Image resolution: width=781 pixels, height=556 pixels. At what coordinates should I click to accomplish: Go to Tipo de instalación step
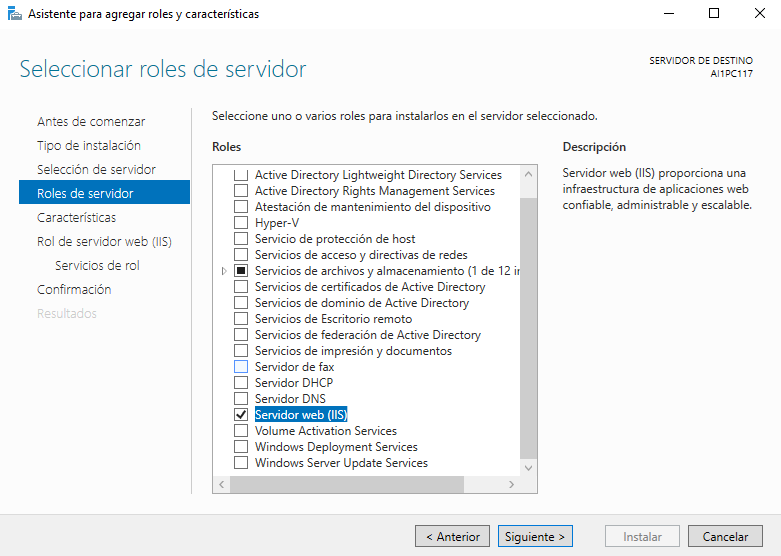[89, 145]
